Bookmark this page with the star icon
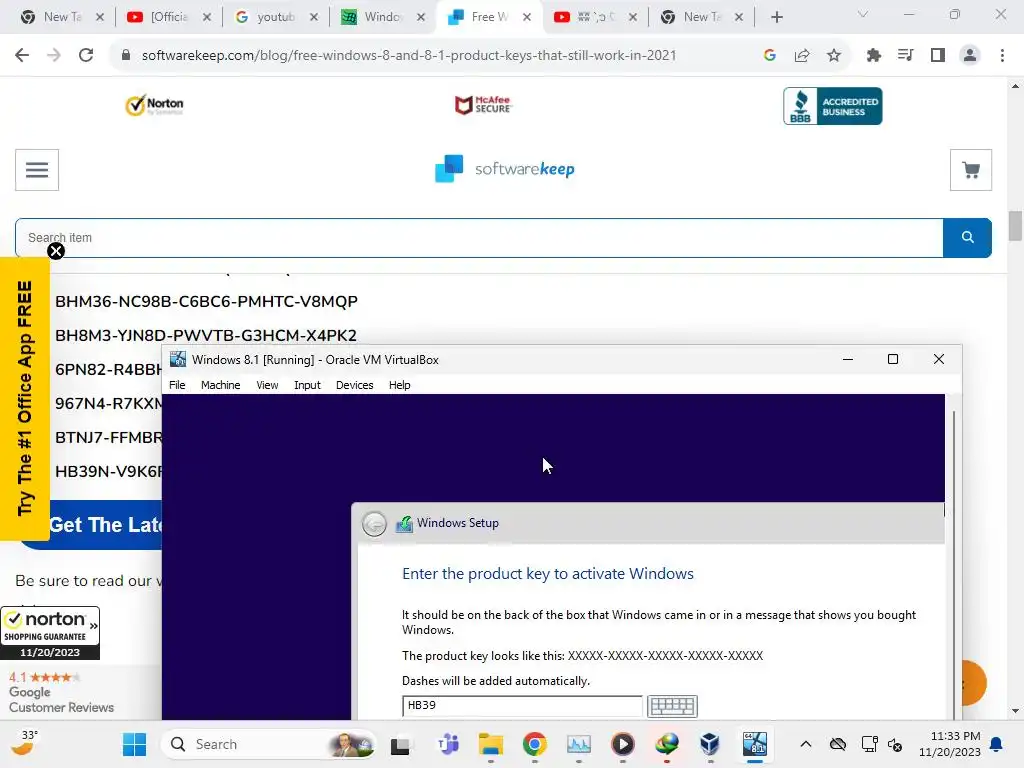 (x=834, y=56)
